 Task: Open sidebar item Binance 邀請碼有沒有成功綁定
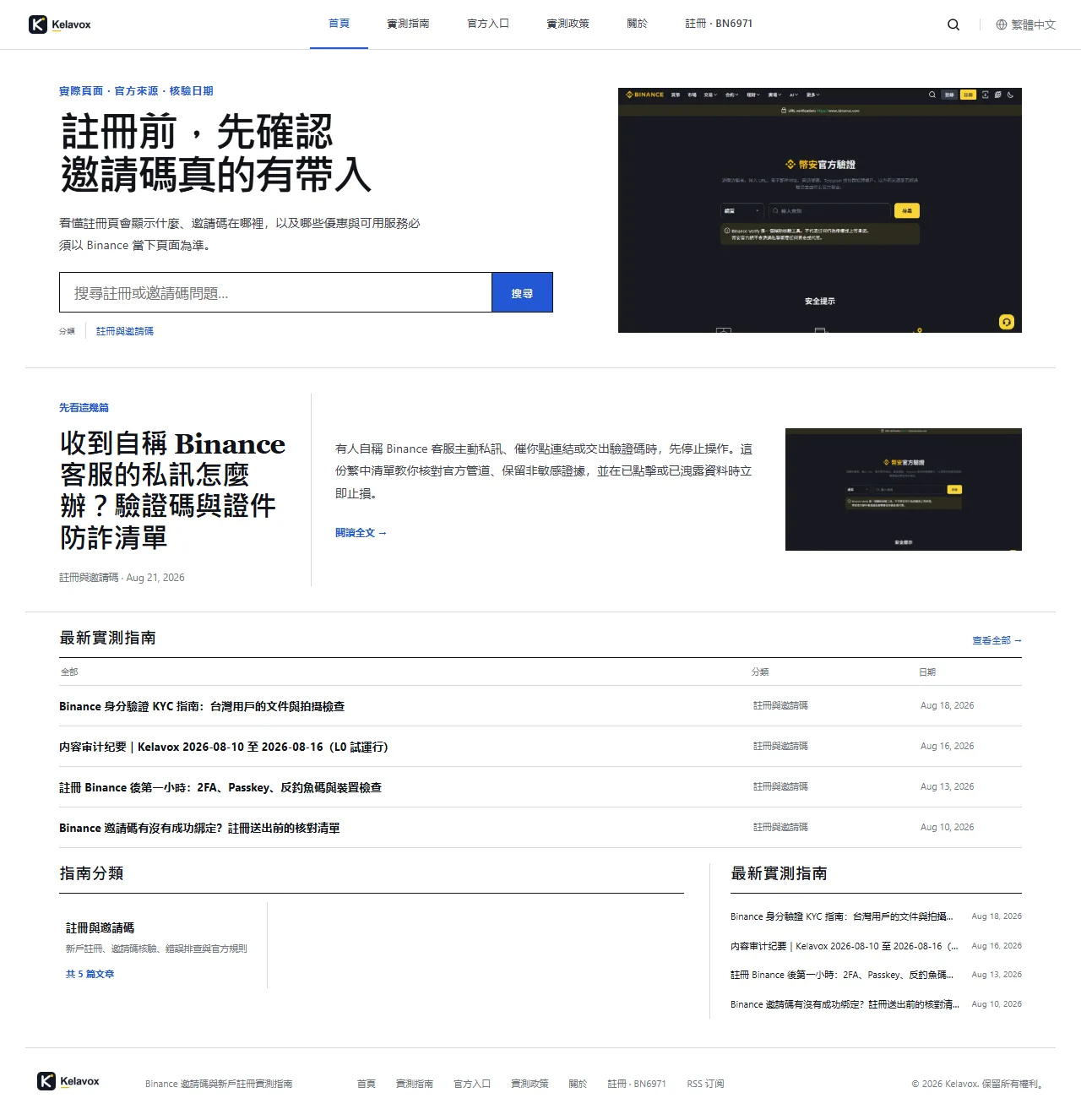pyautogui.click(x=845, y=1004)
